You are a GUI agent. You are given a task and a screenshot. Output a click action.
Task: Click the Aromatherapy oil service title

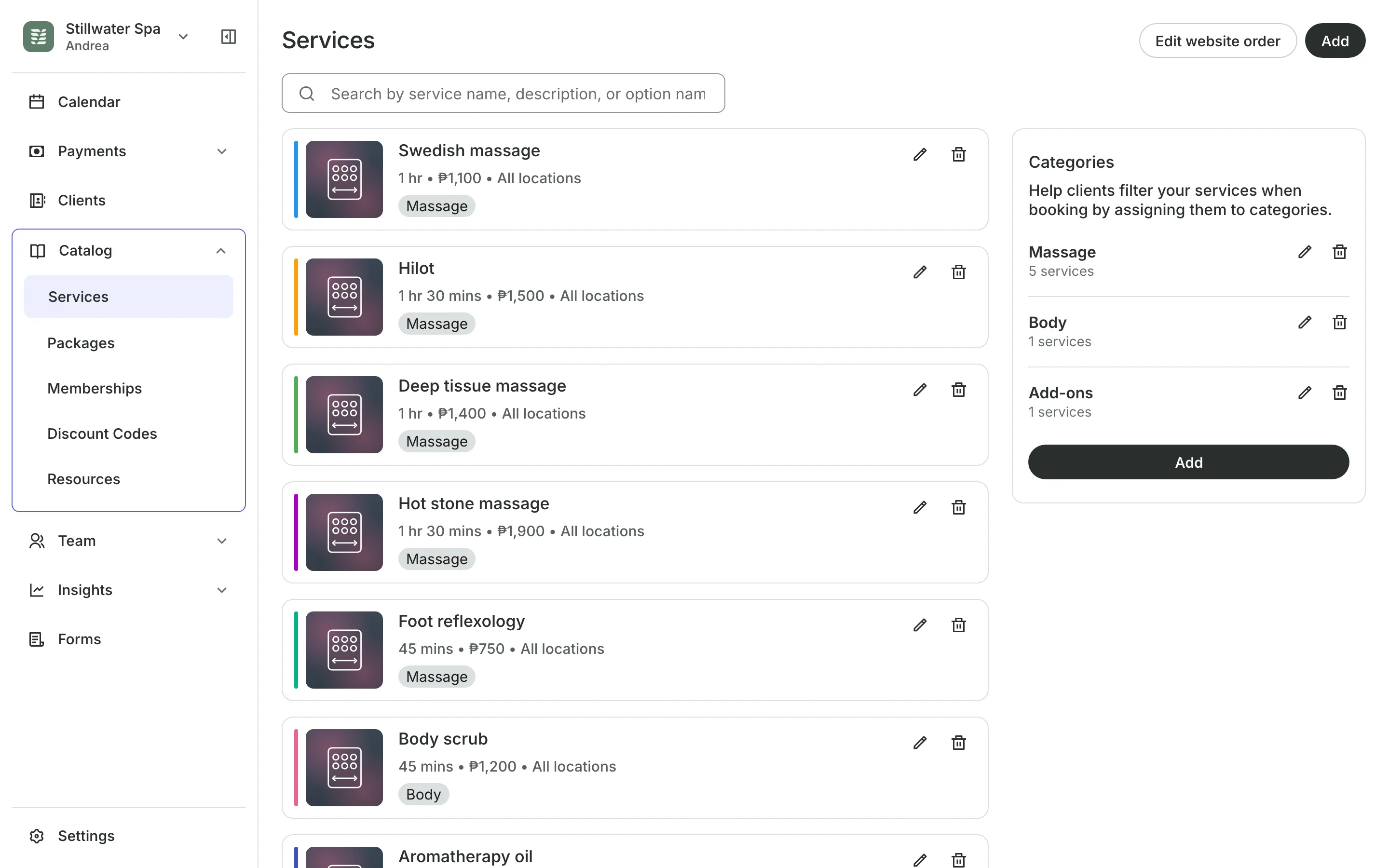(x=465, y=856)
